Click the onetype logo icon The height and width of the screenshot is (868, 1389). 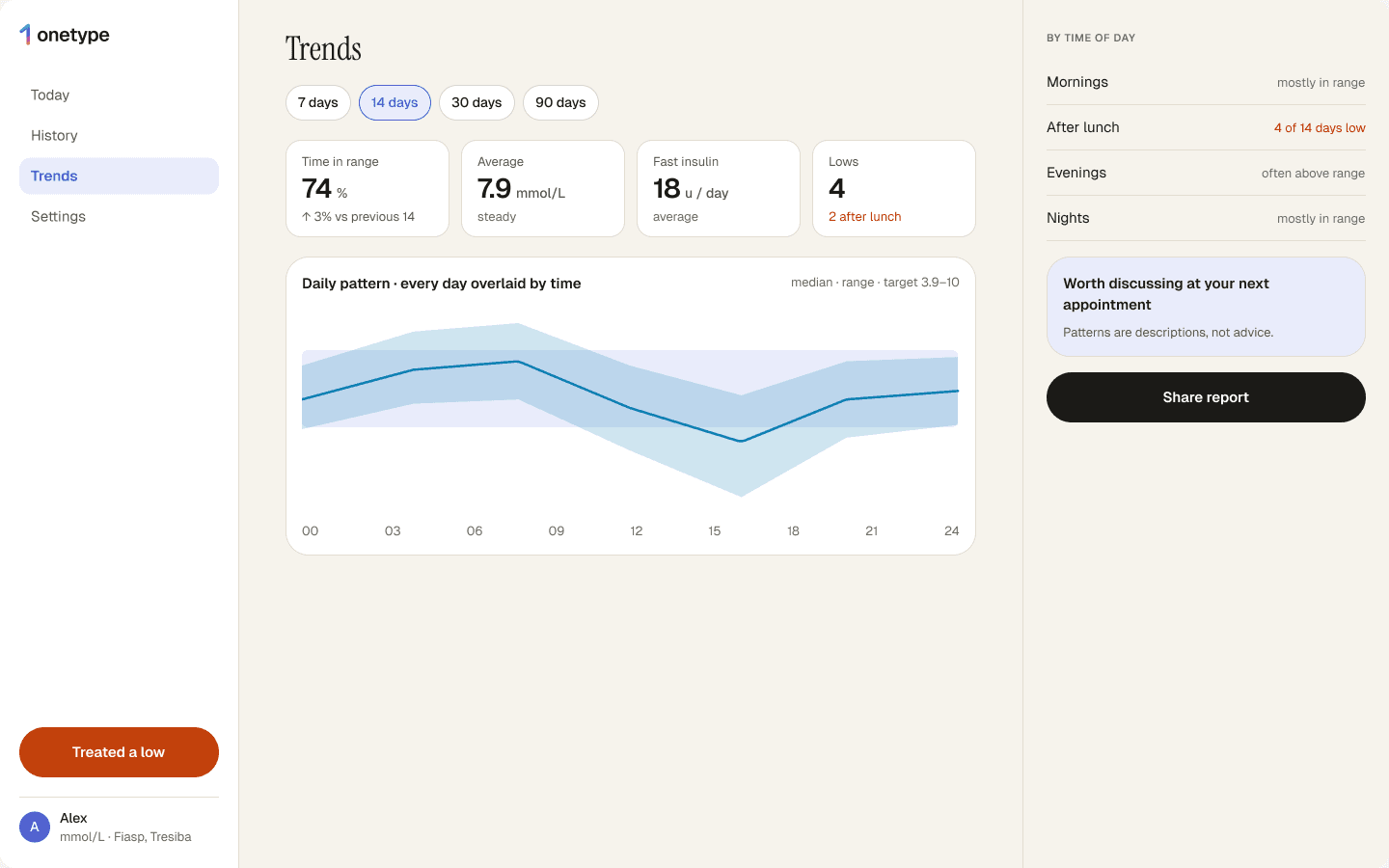point(25,35)
